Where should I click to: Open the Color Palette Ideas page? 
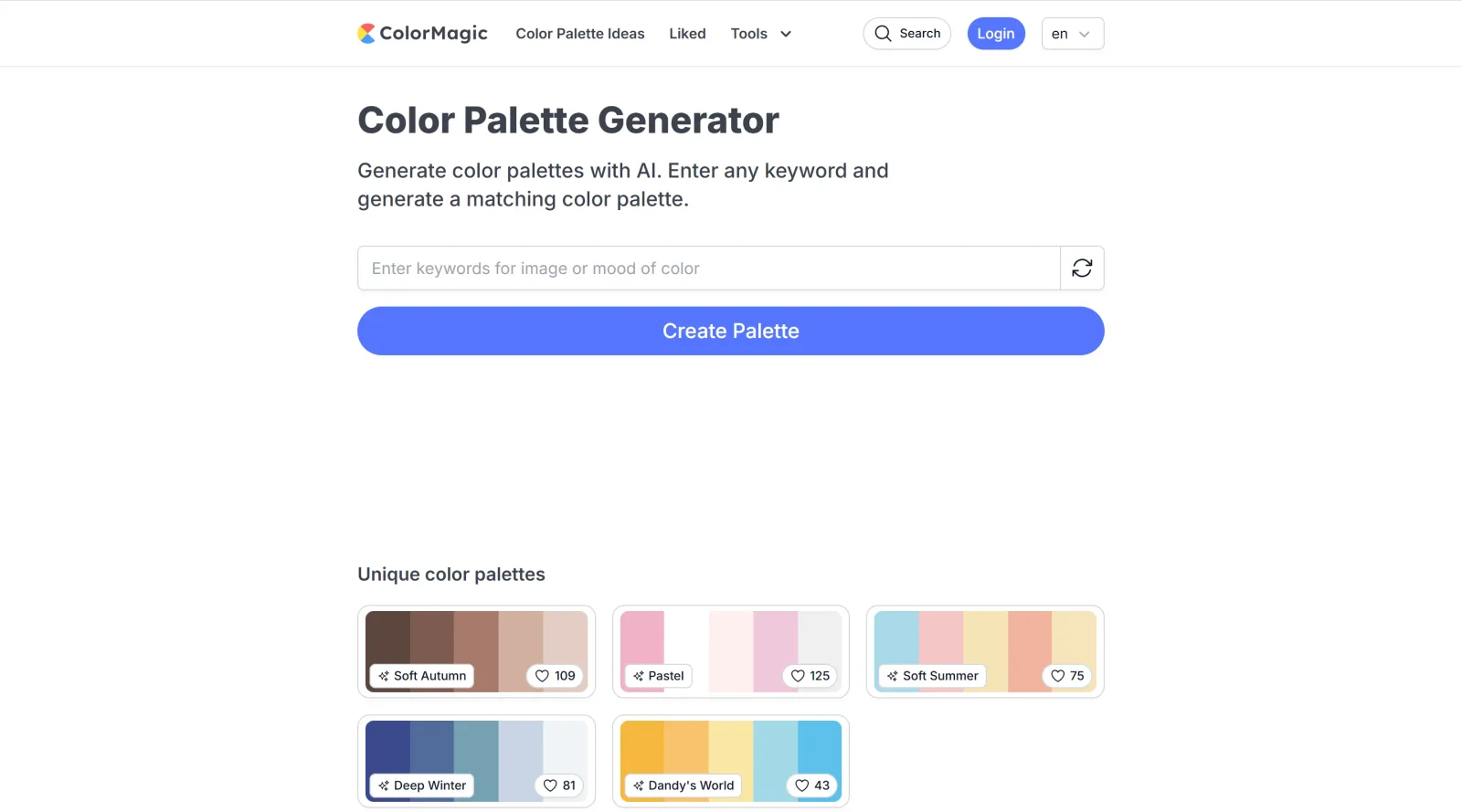click(x=580, y=33)
